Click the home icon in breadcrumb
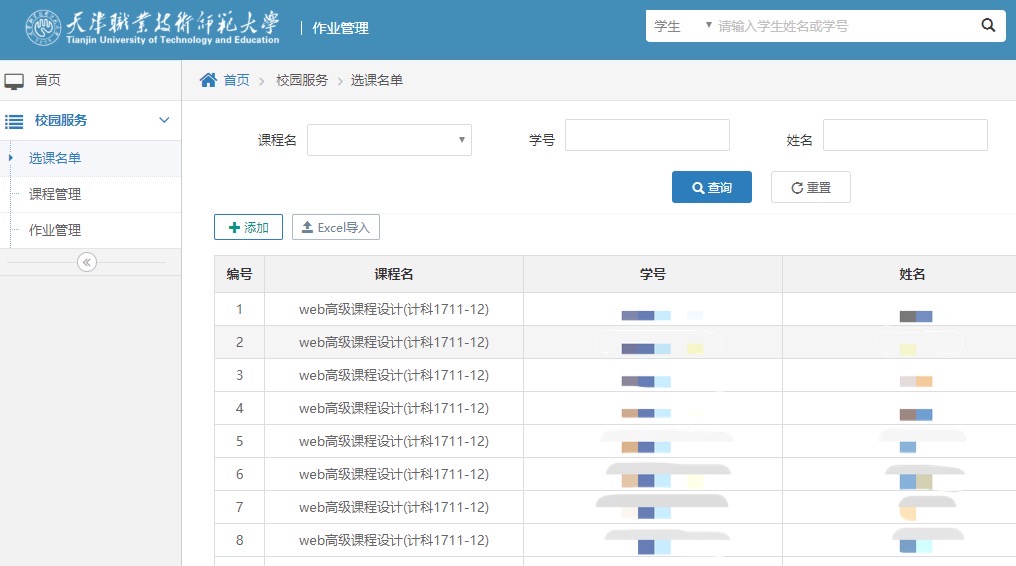Screen dimensions: 1016x566 tap(208, 80)
